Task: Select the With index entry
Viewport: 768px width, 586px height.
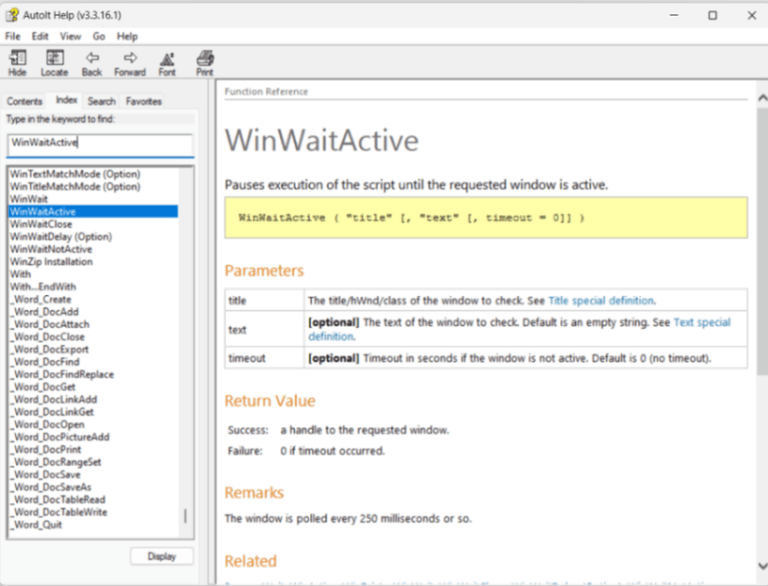Action: [x=20, y=274]
